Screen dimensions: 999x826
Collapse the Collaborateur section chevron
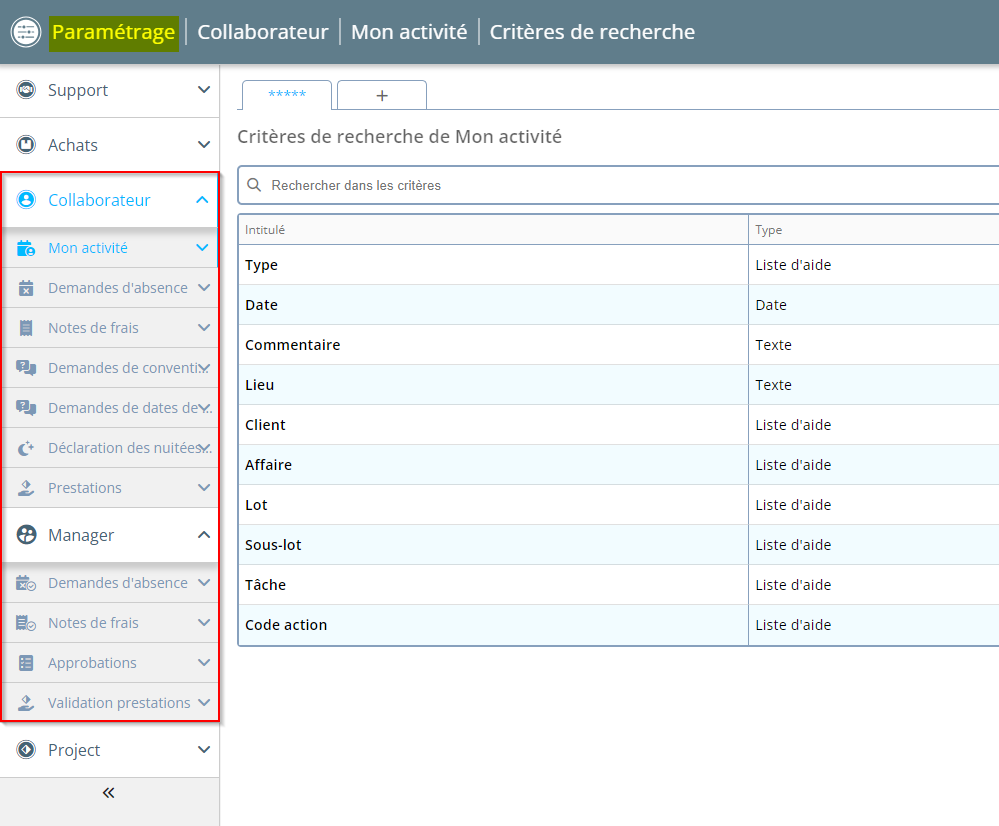pos(203,200)
